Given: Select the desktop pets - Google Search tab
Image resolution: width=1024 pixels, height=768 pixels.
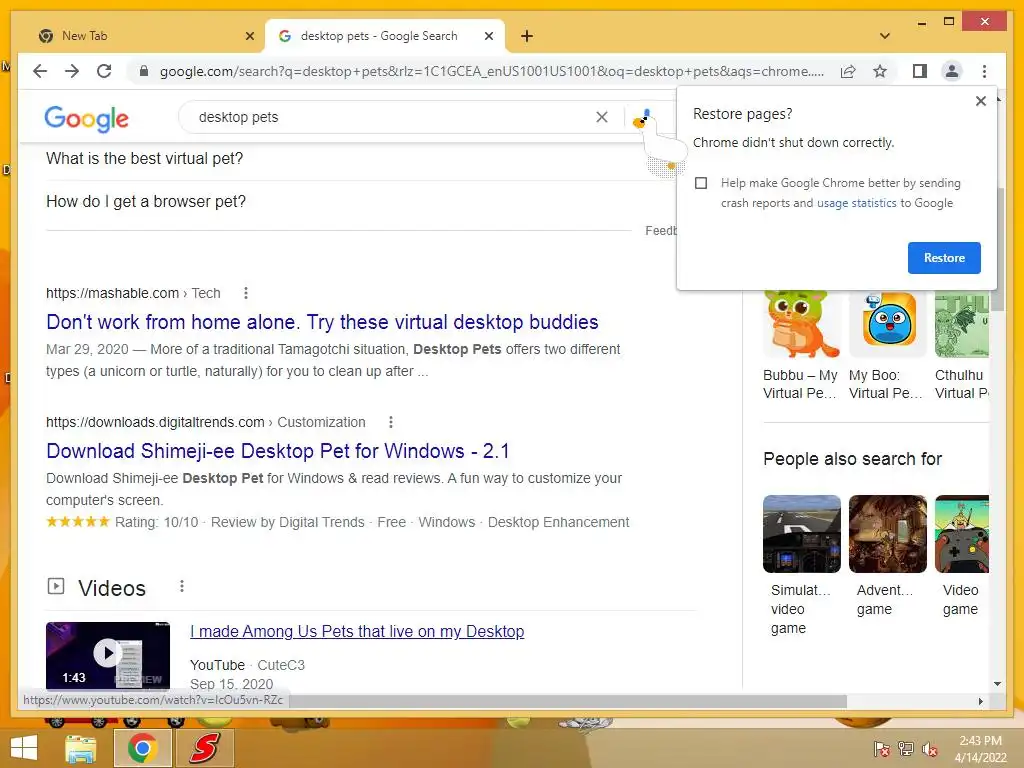Looking at the screenshot, I should coord(385,36).
